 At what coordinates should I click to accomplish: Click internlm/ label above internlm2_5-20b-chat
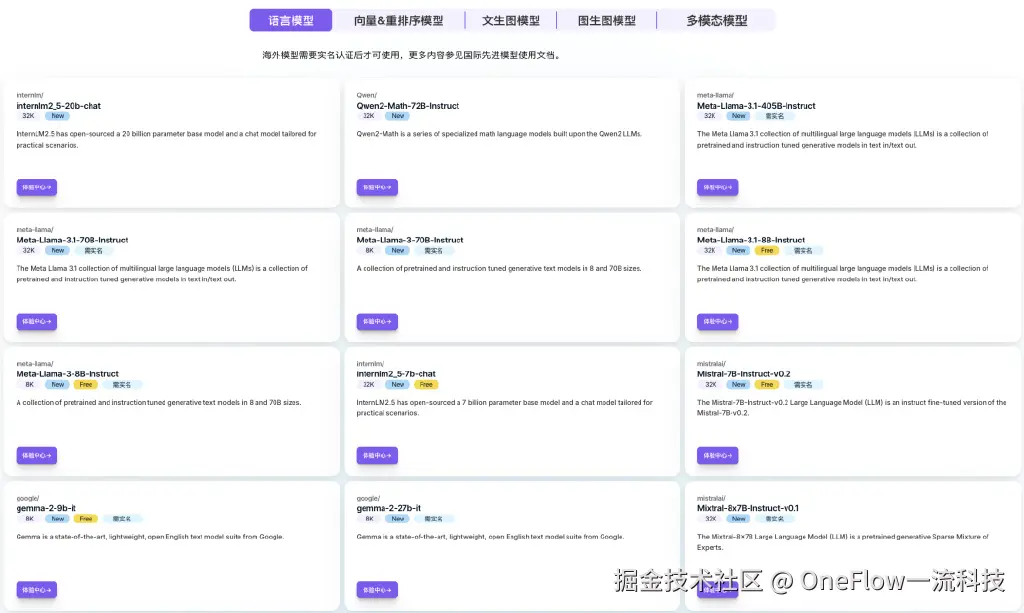tap(29, 95)
